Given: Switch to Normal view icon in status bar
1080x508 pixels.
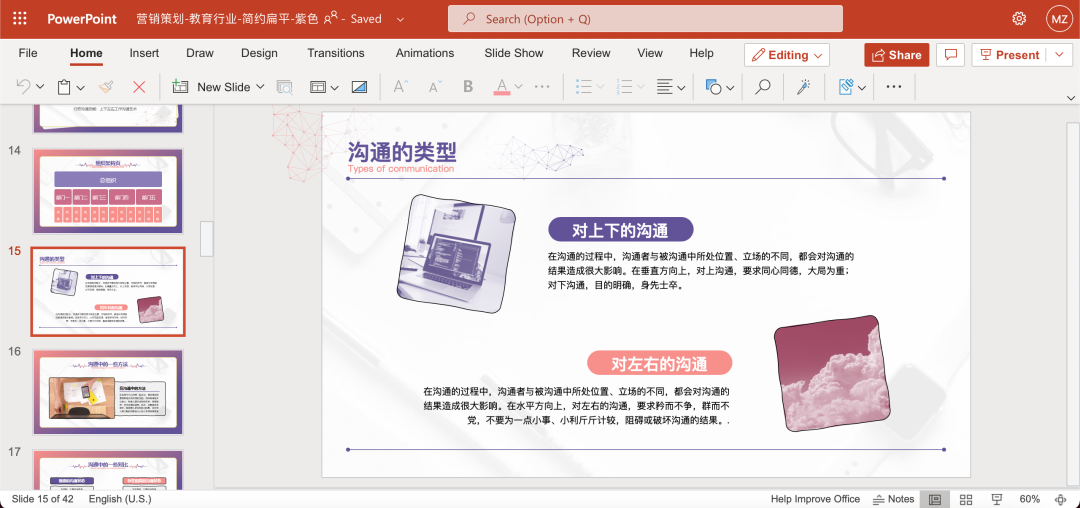Looking at the screenshot, I should (x=935, y=499).
